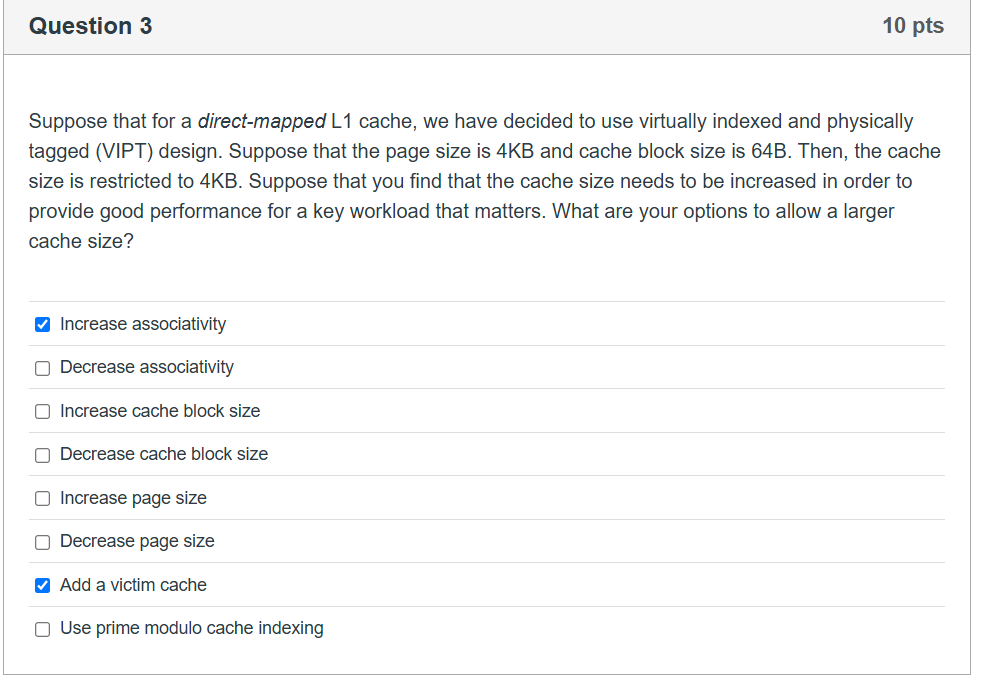Viewport: 987px width, 687px height.
Task: Check the prime modulo cache indexing box
Action: pyautogui.click(x=42, y=629)
